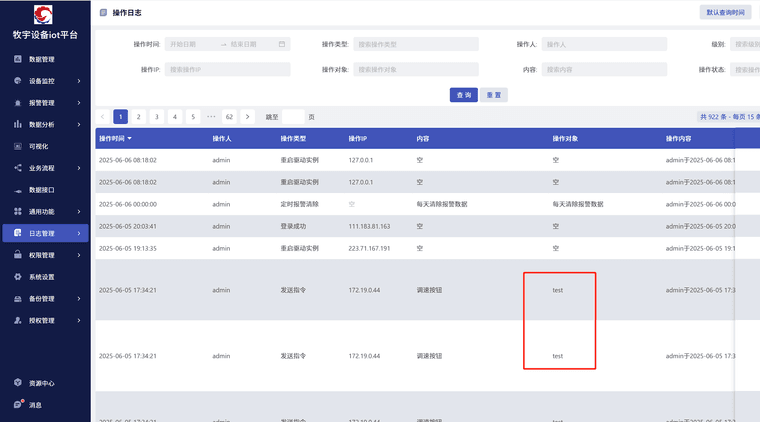760x422 pixels.
Task: Expand the 备份管理 submenu chevron
Action: pyautogui.click(x=79, y=298)
